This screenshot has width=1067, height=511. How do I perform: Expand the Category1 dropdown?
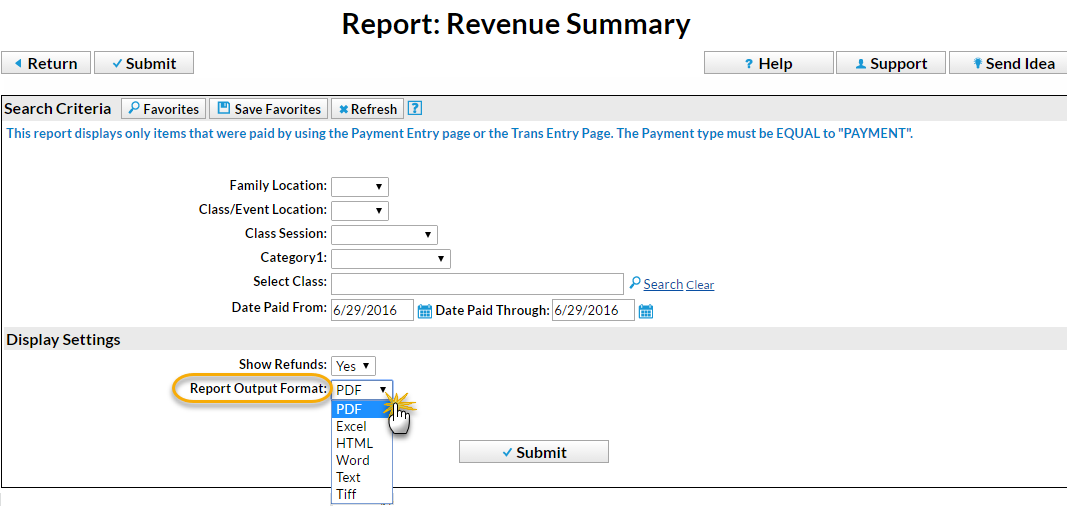point(391,259)
